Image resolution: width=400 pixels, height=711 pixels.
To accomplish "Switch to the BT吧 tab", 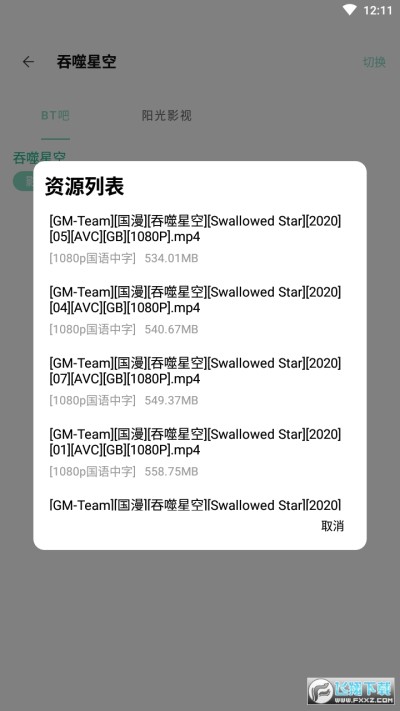I will point(55,116).
